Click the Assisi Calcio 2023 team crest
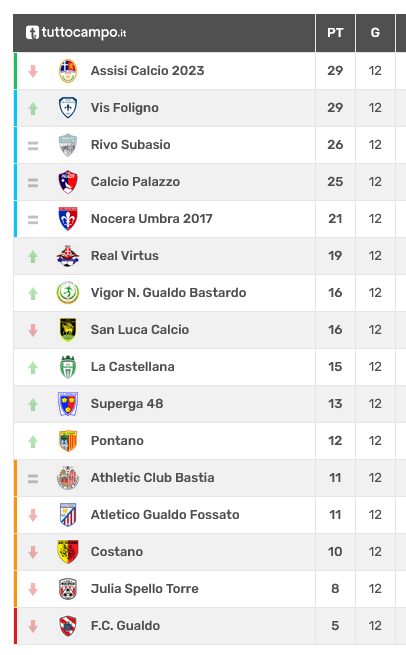The image size is (406, 655). 68,71
